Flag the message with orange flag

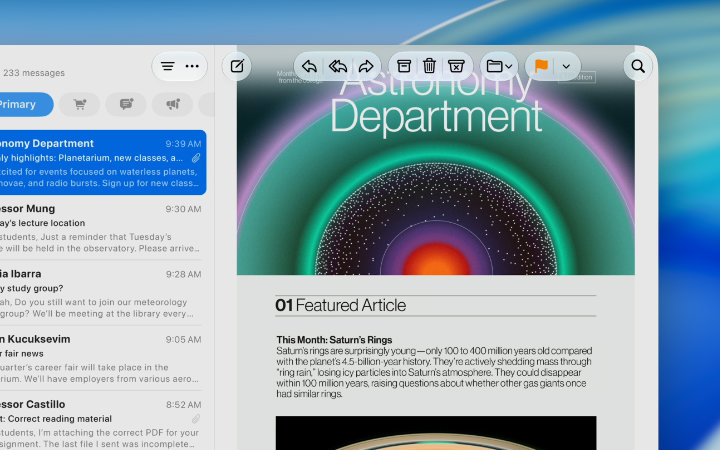point(541,66)
